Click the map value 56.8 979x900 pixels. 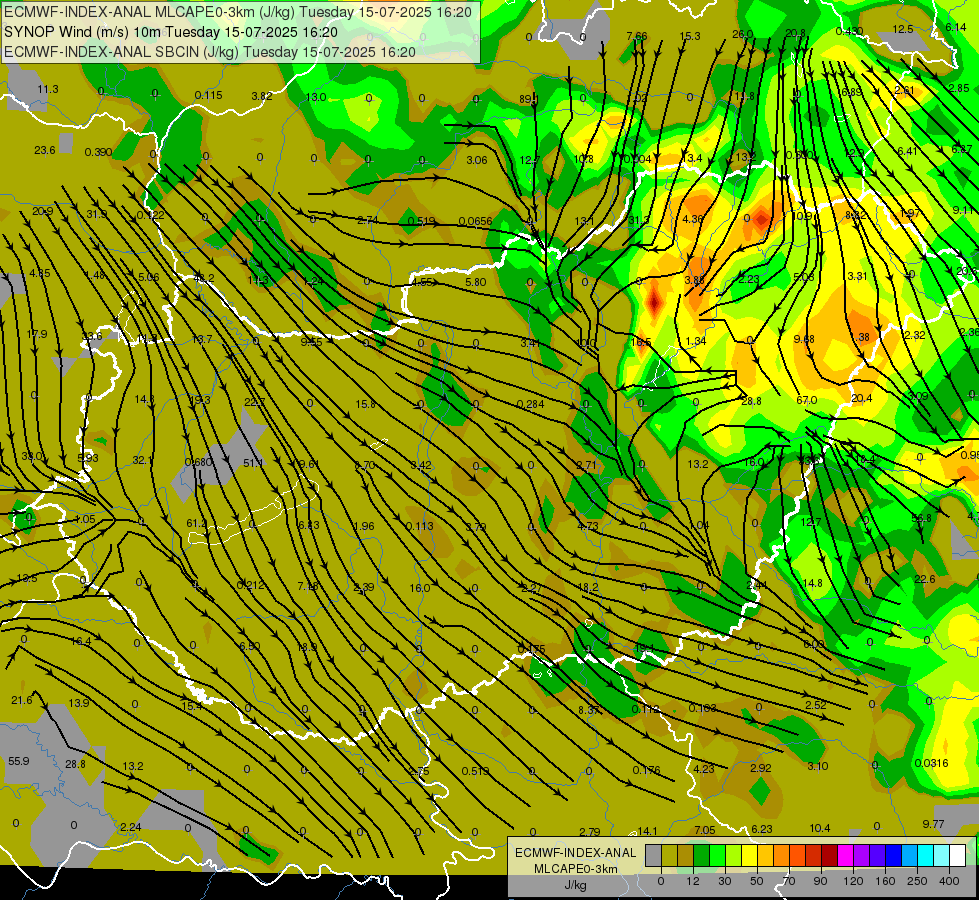921,518
